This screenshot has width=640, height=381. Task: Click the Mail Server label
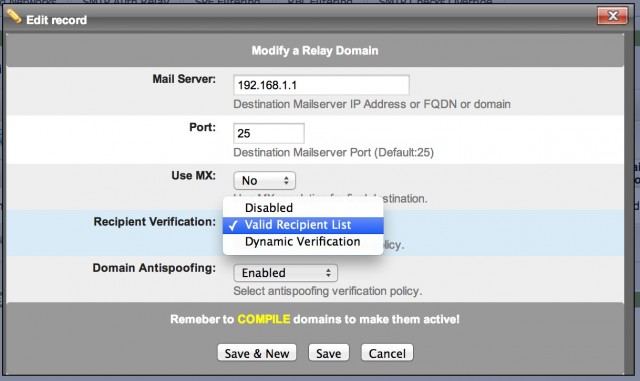[184, 79]
